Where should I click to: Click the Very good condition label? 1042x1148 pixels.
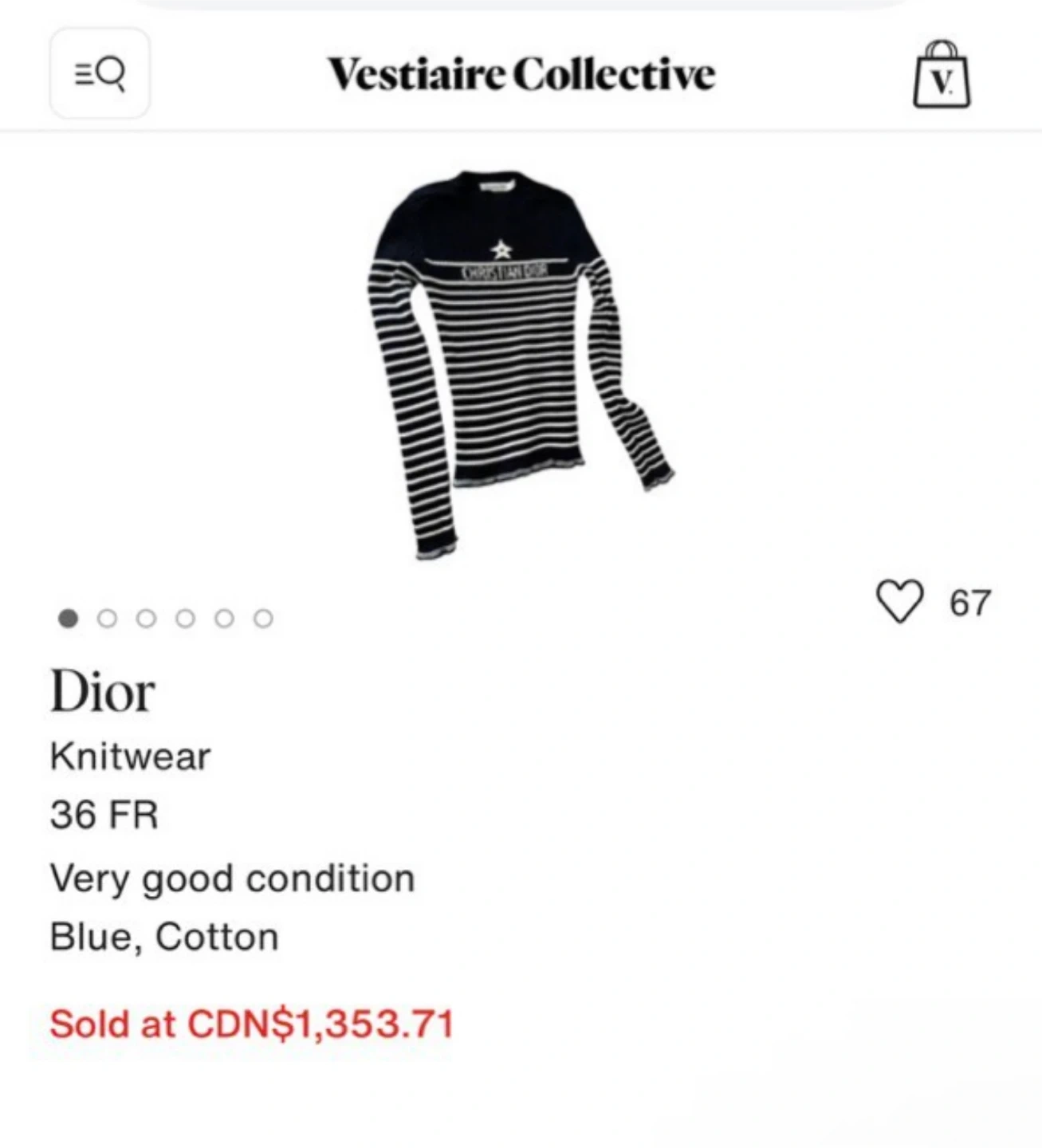point(232,879)
